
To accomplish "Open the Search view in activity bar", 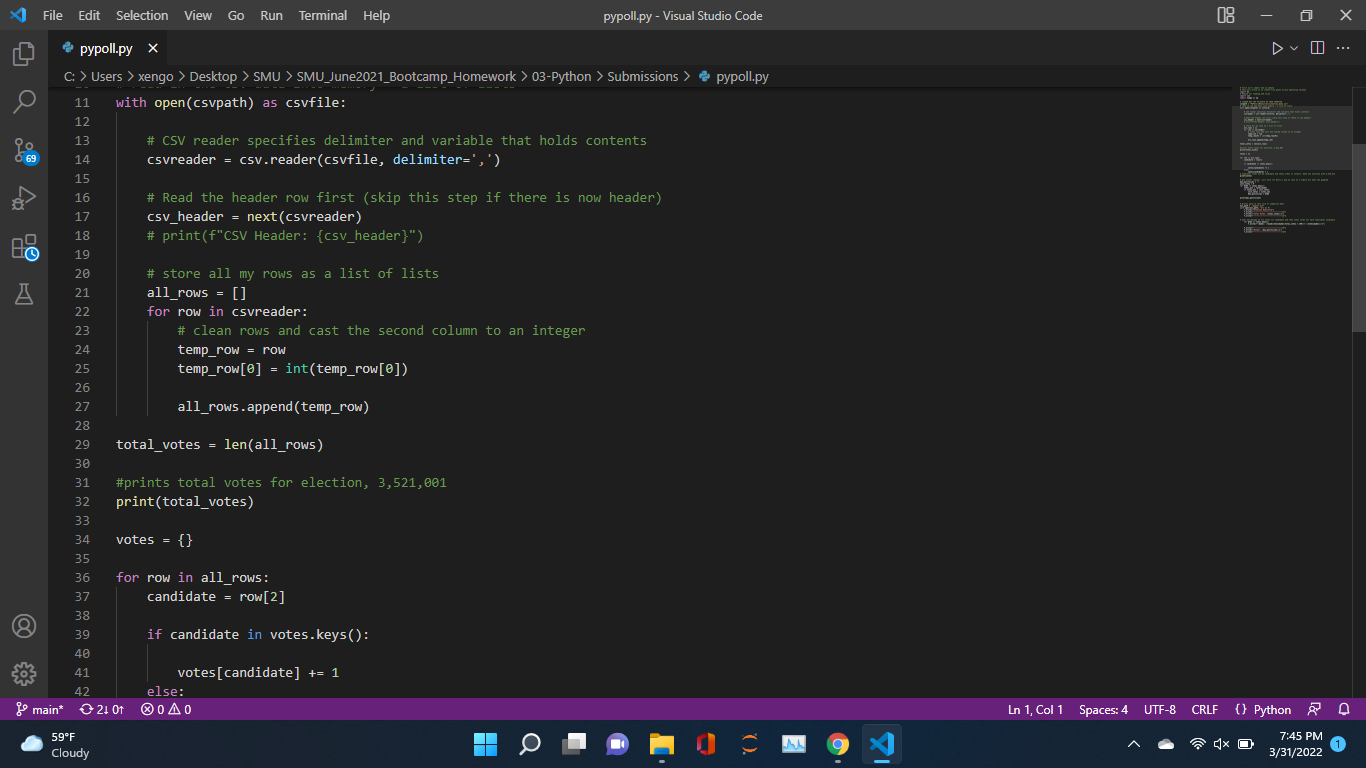I will point(24,102).
